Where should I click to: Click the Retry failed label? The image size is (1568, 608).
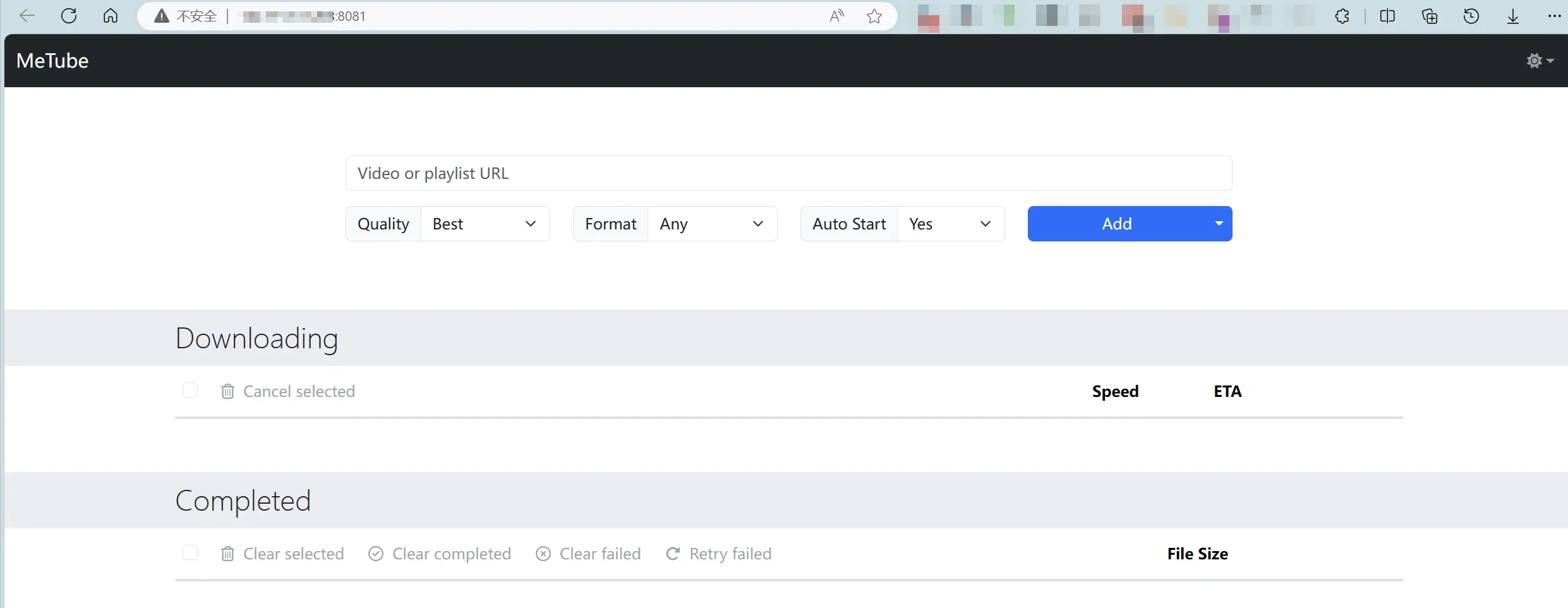730,554
